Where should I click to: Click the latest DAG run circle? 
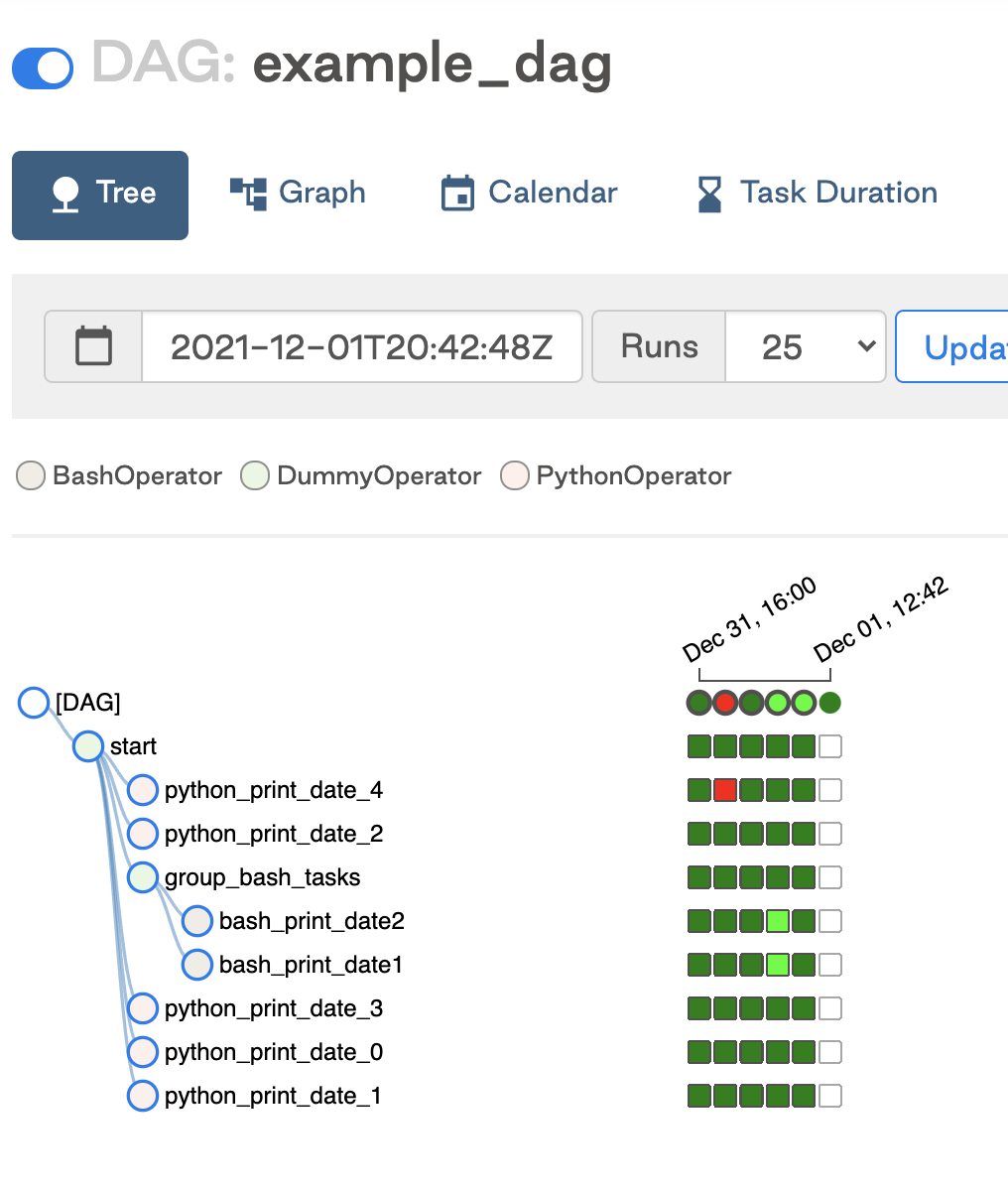click(830, 703)
